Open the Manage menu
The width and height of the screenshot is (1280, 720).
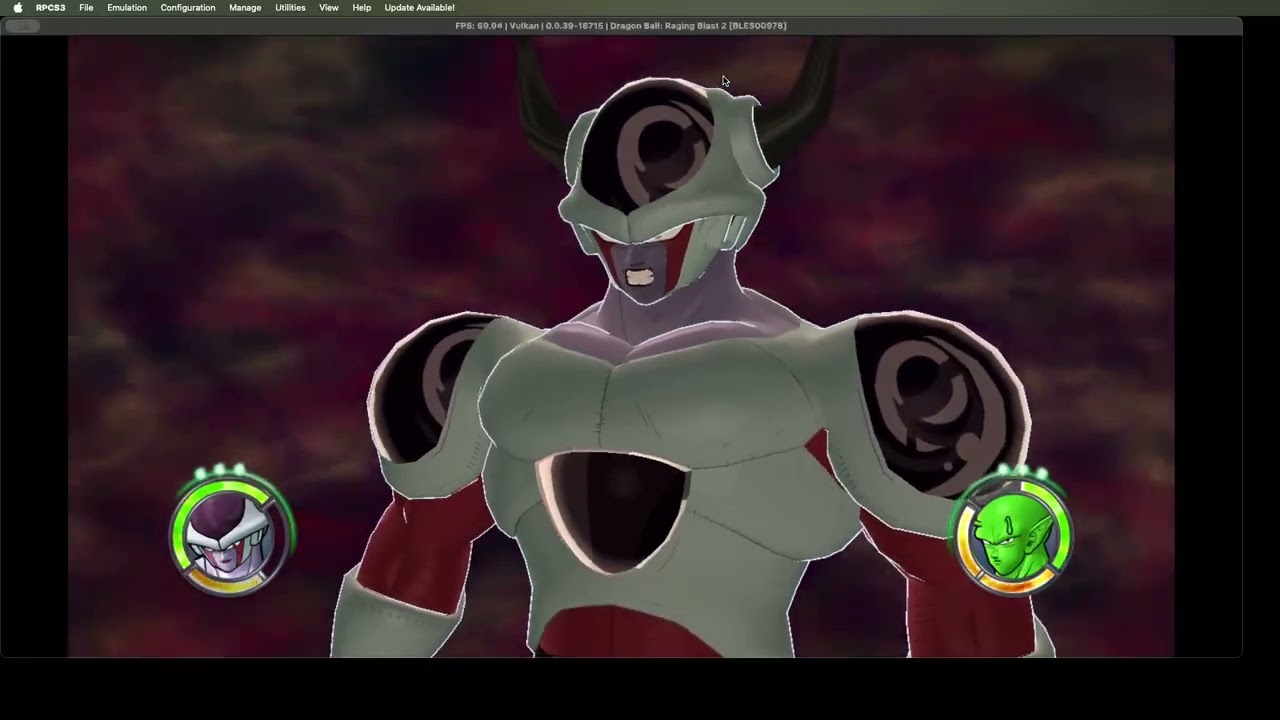(x=245, y=7)
